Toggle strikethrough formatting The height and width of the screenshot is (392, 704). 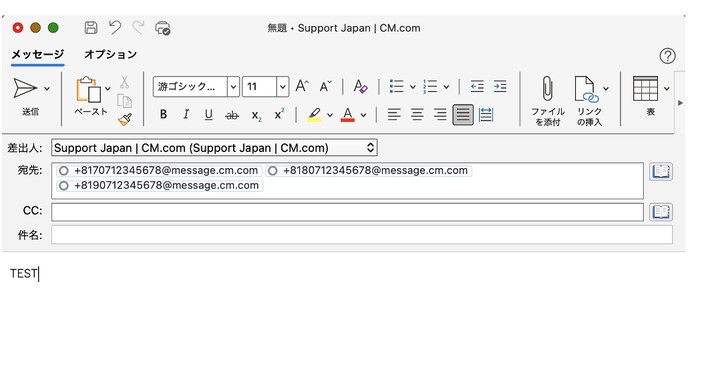click(232, 115)
